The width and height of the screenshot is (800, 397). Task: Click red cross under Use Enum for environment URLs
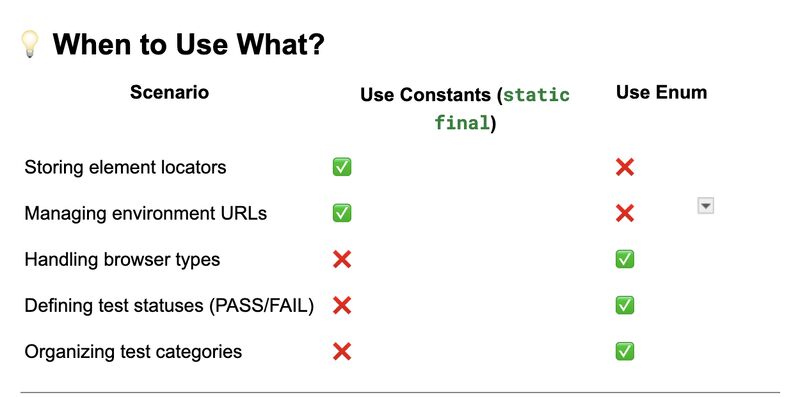[x=624, y=213]
